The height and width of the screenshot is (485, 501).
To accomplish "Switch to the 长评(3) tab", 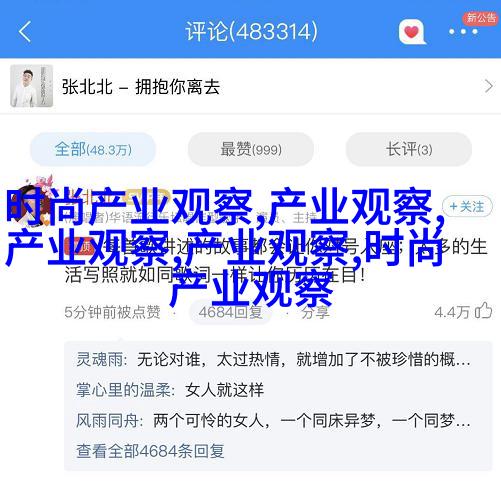I will pyautogui.click(x=409, y=149).
